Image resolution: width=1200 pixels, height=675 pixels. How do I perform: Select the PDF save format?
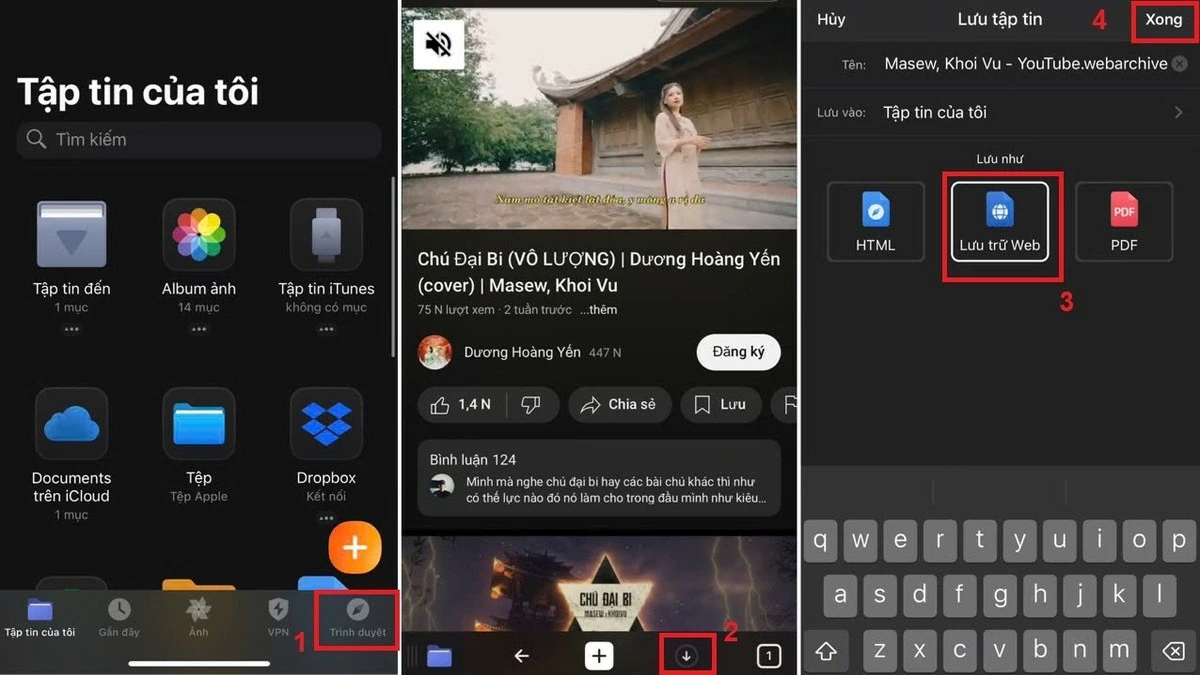(1124, 221)
